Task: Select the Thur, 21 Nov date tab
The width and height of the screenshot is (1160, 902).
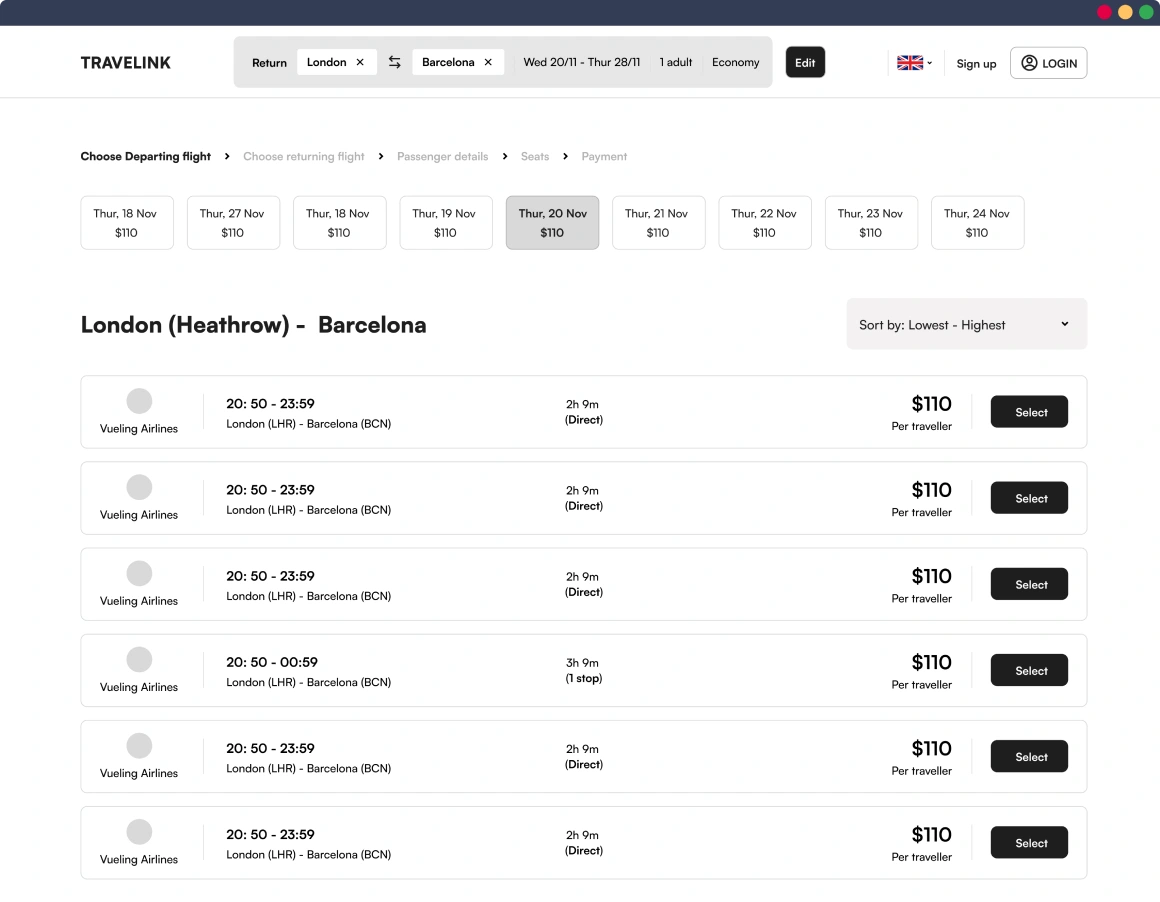Action: pyautogui.click(x=658, y=222)
